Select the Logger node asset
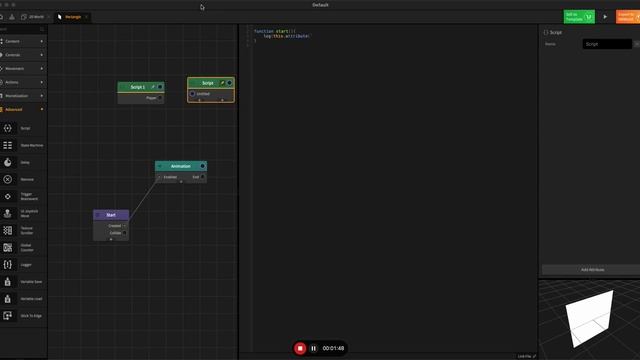The image size is (640, 360). pos(23,264)
